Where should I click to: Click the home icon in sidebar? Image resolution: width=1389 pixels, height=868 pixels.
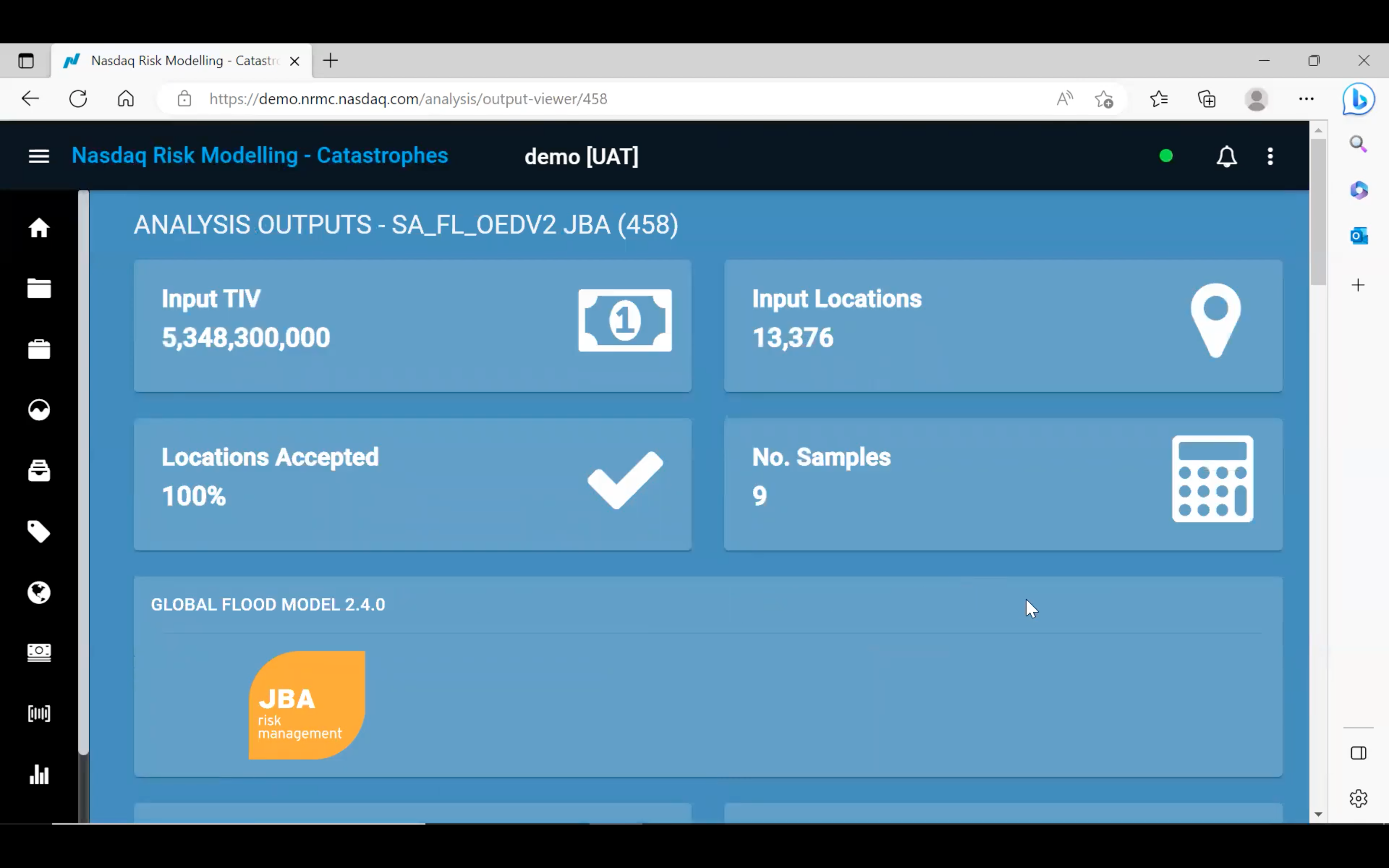pos(39,228)
